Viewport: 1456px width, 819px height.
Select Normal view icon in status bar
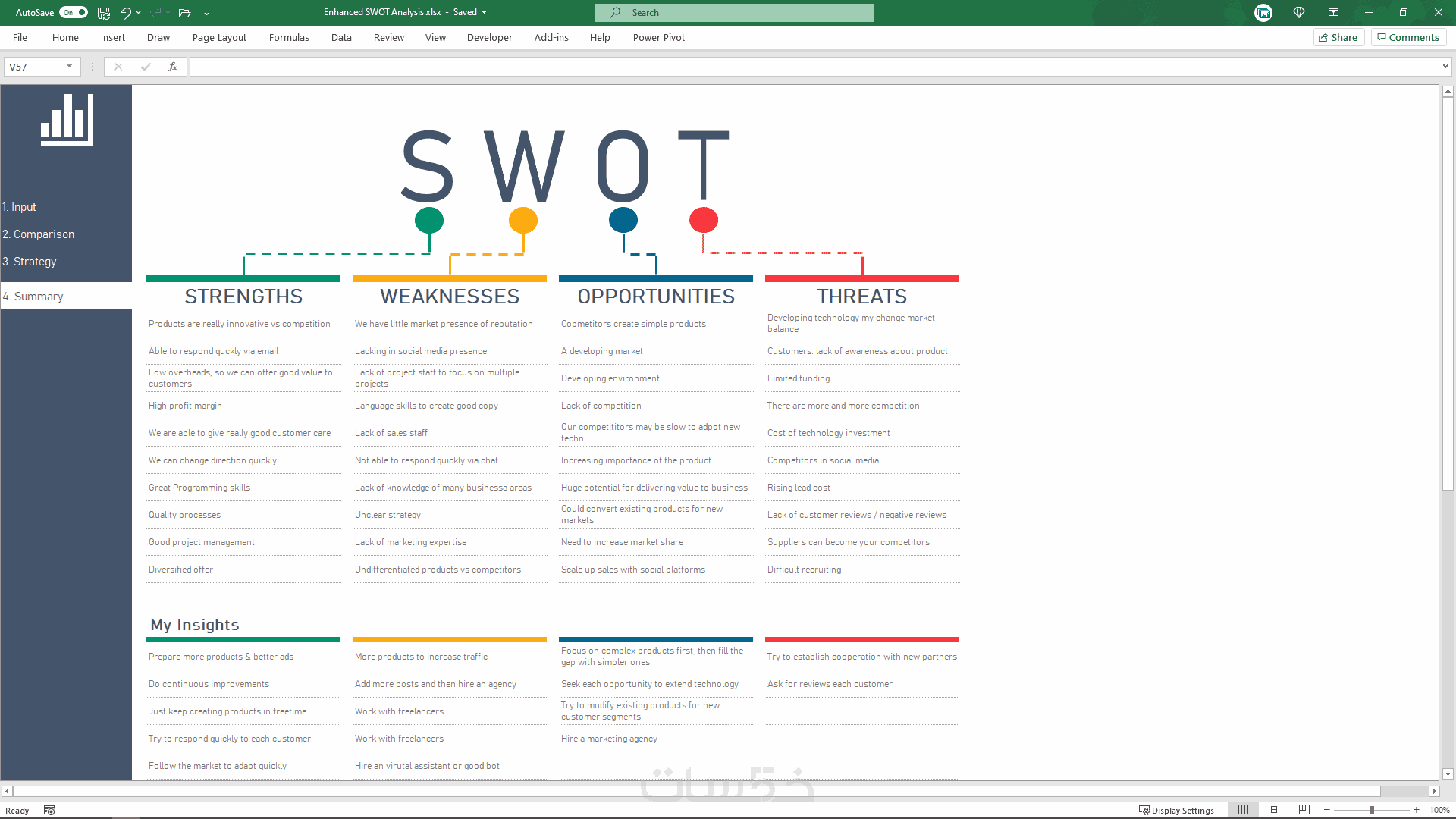tap(1243, 810)
